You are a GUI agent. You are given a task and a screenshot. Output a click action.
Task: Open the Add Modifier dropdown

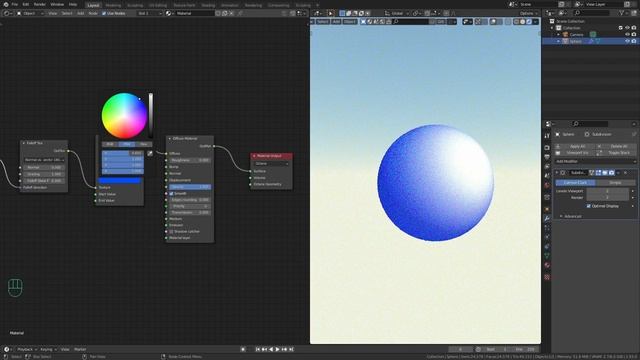[x=596, y=162]
